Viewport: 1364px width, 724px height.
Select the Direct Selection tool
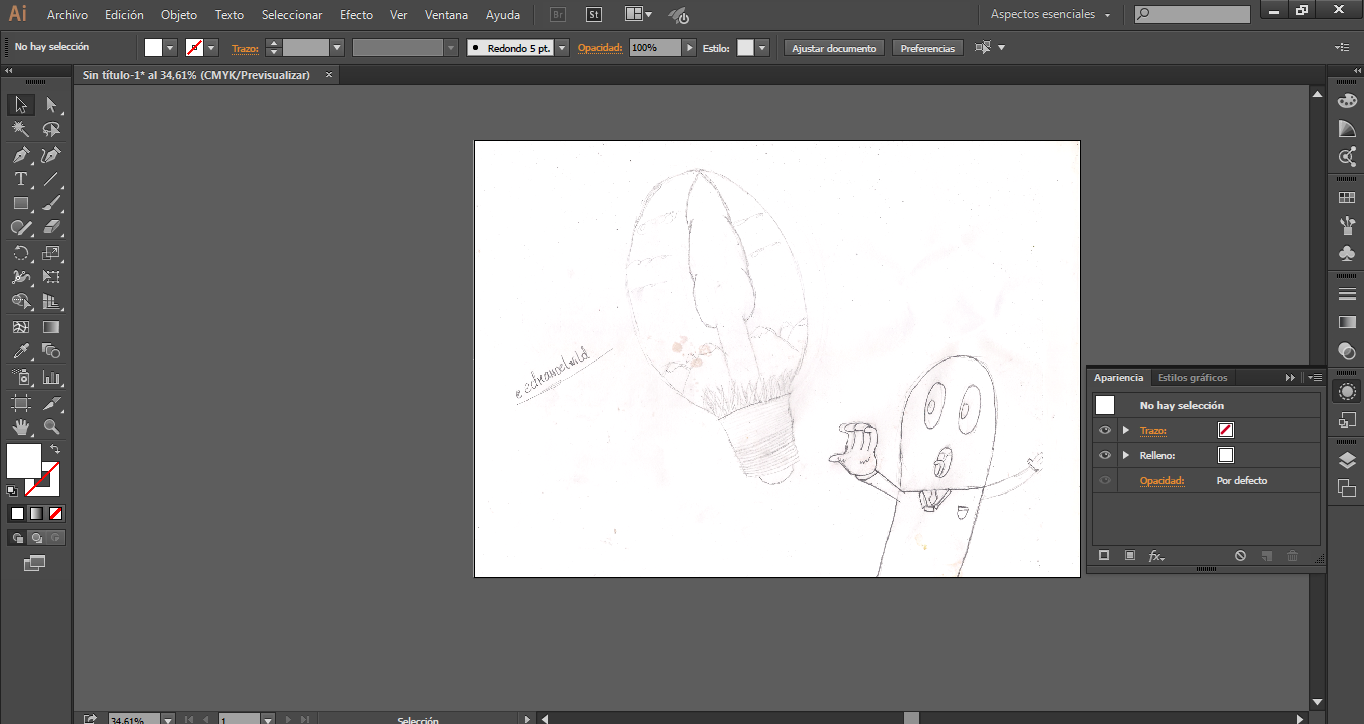click(52, 105)
